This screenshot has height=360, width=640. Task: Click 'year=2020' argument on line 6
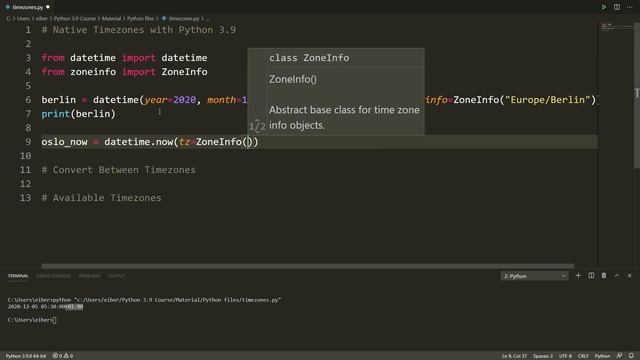170,100
